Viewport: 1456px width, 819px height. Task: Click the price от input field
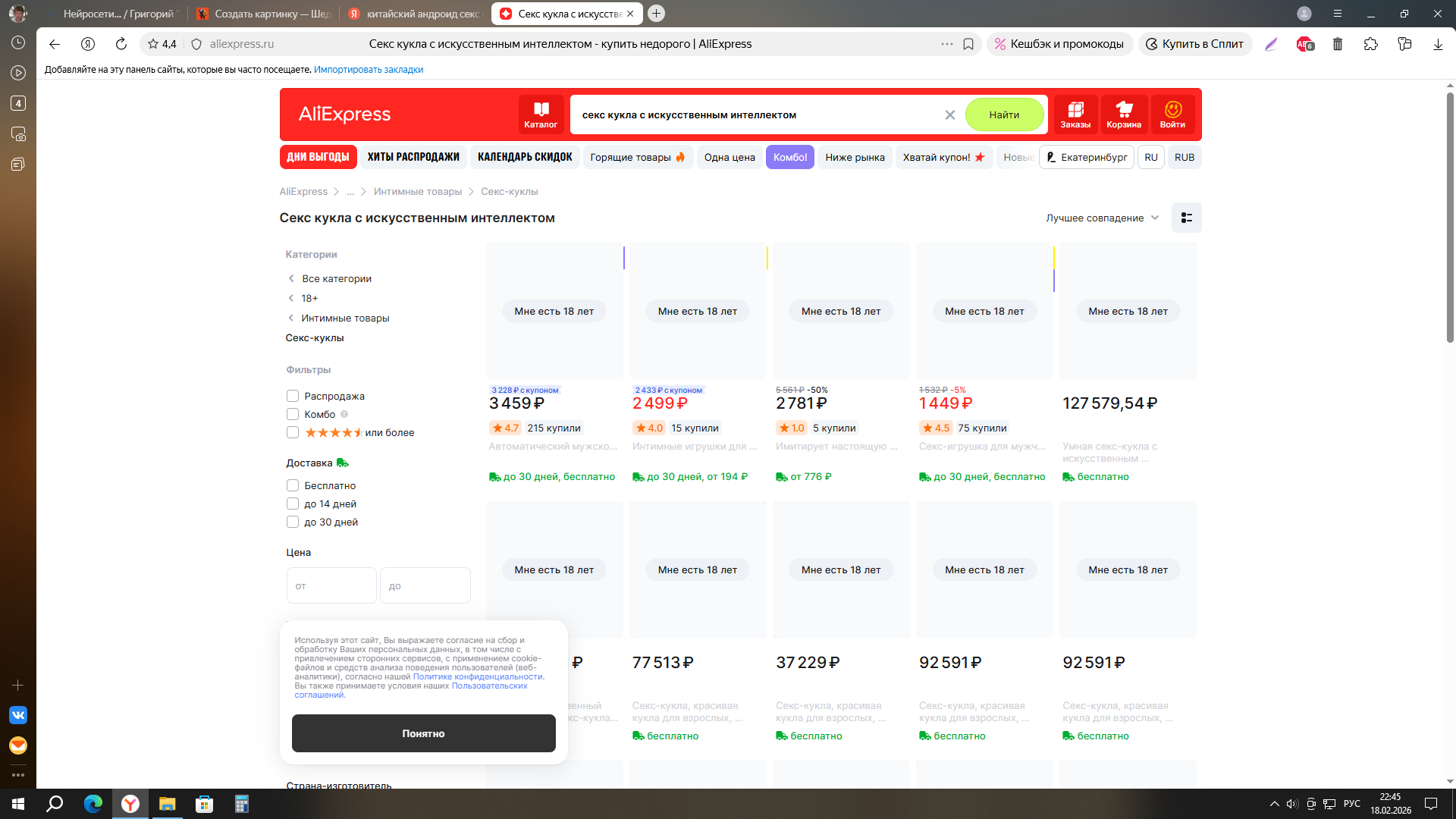point(331,585)
